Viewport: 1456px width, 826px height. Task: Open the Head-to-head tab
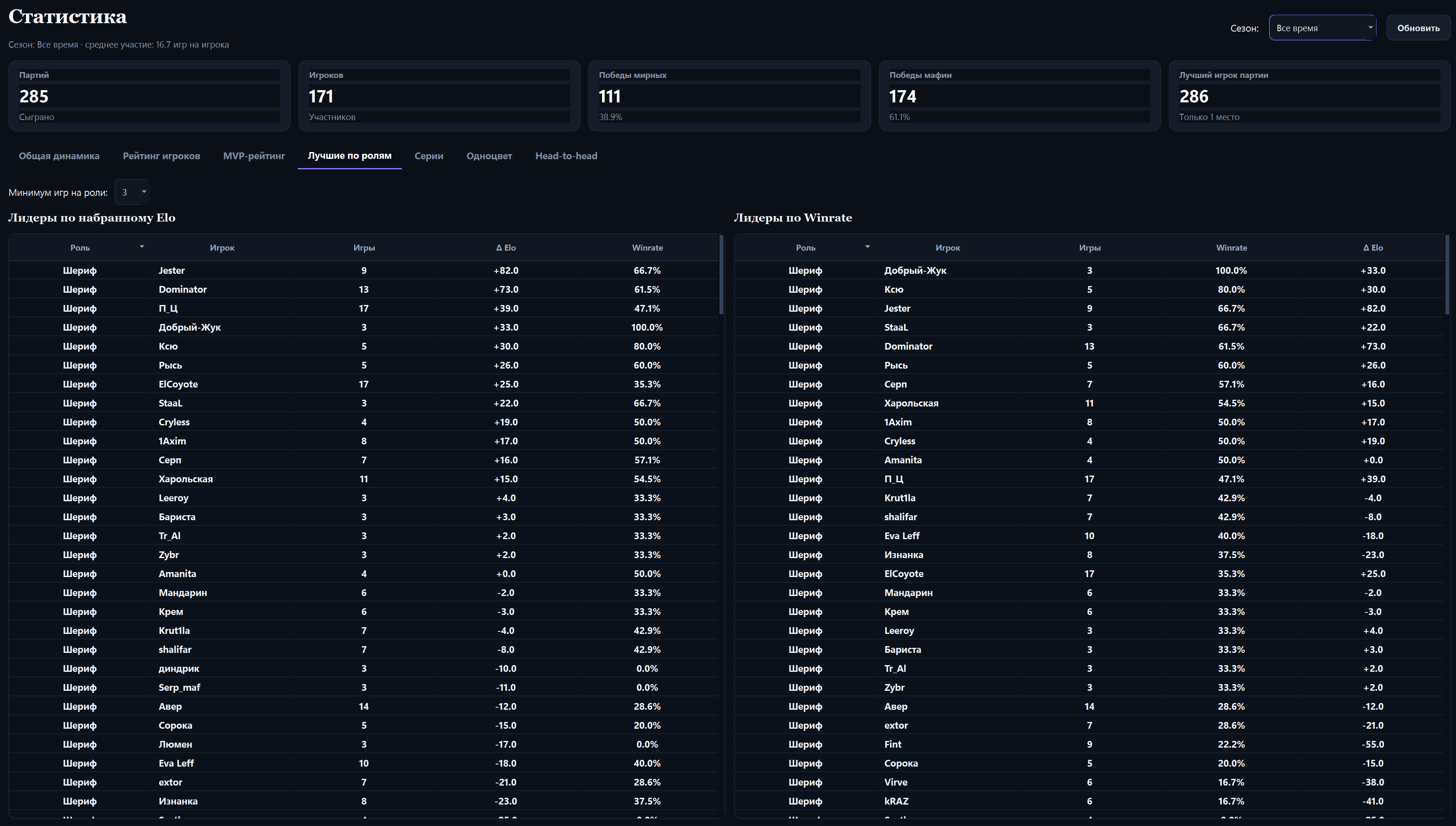(566, 155)
